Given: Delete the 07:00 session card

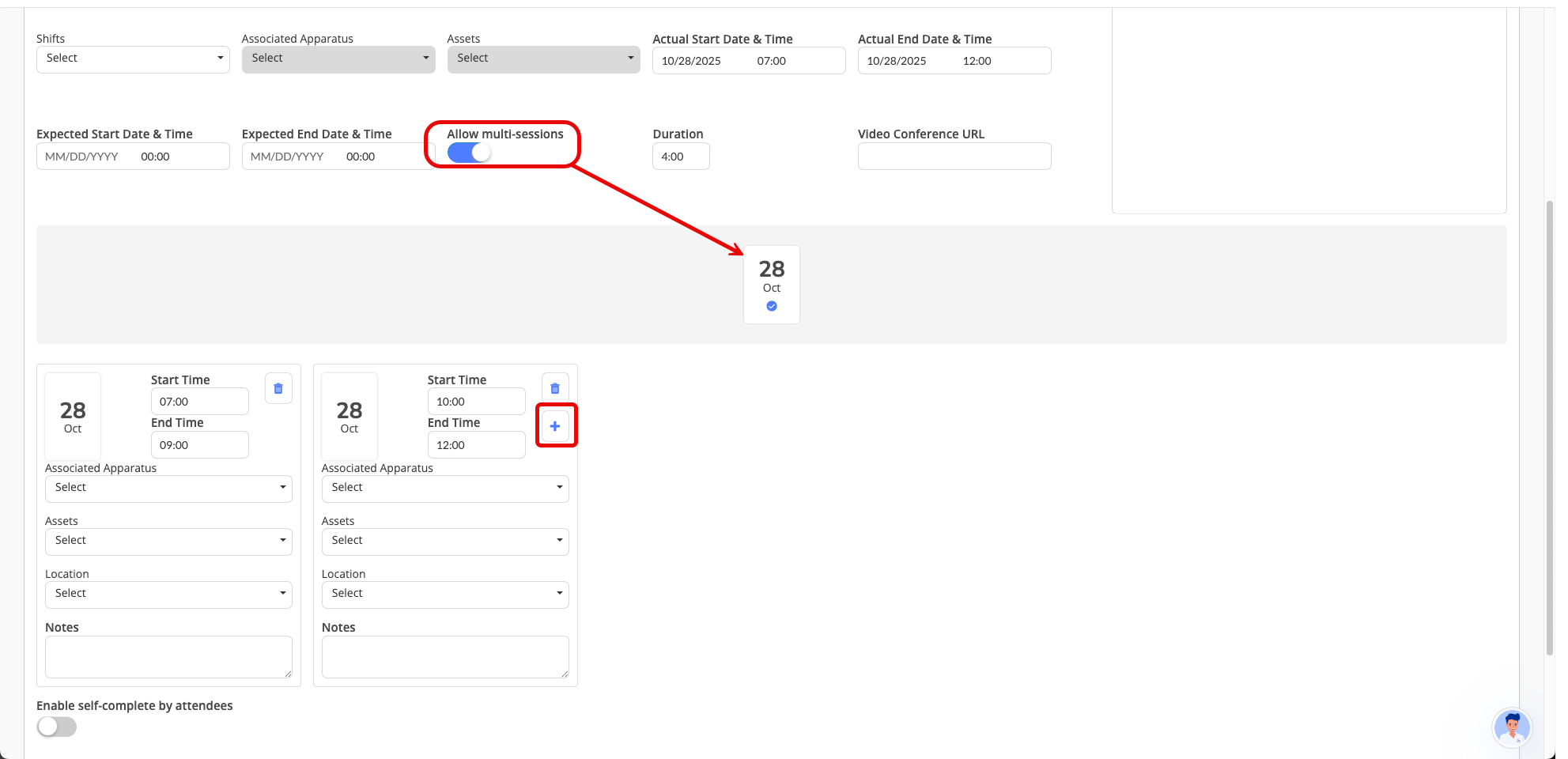Looking at the screenshot, I should [278, 388].
